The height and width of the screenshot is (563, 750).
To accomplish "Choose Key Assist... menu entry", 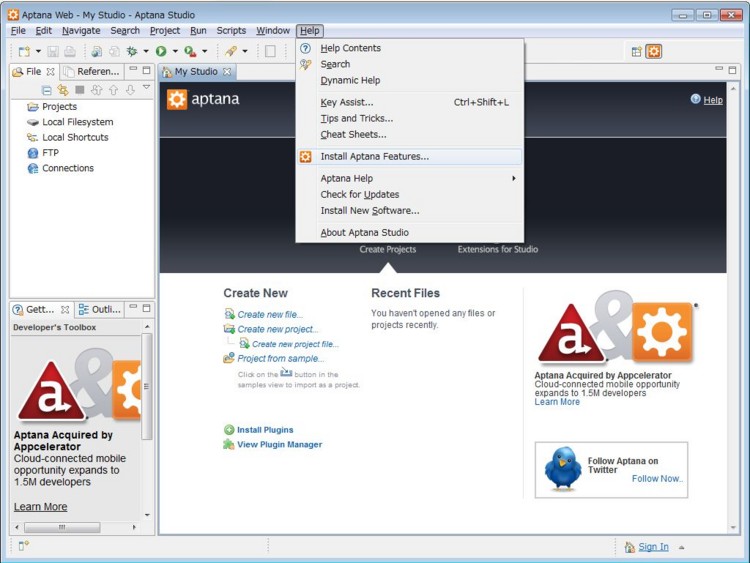I will (410, 102).
